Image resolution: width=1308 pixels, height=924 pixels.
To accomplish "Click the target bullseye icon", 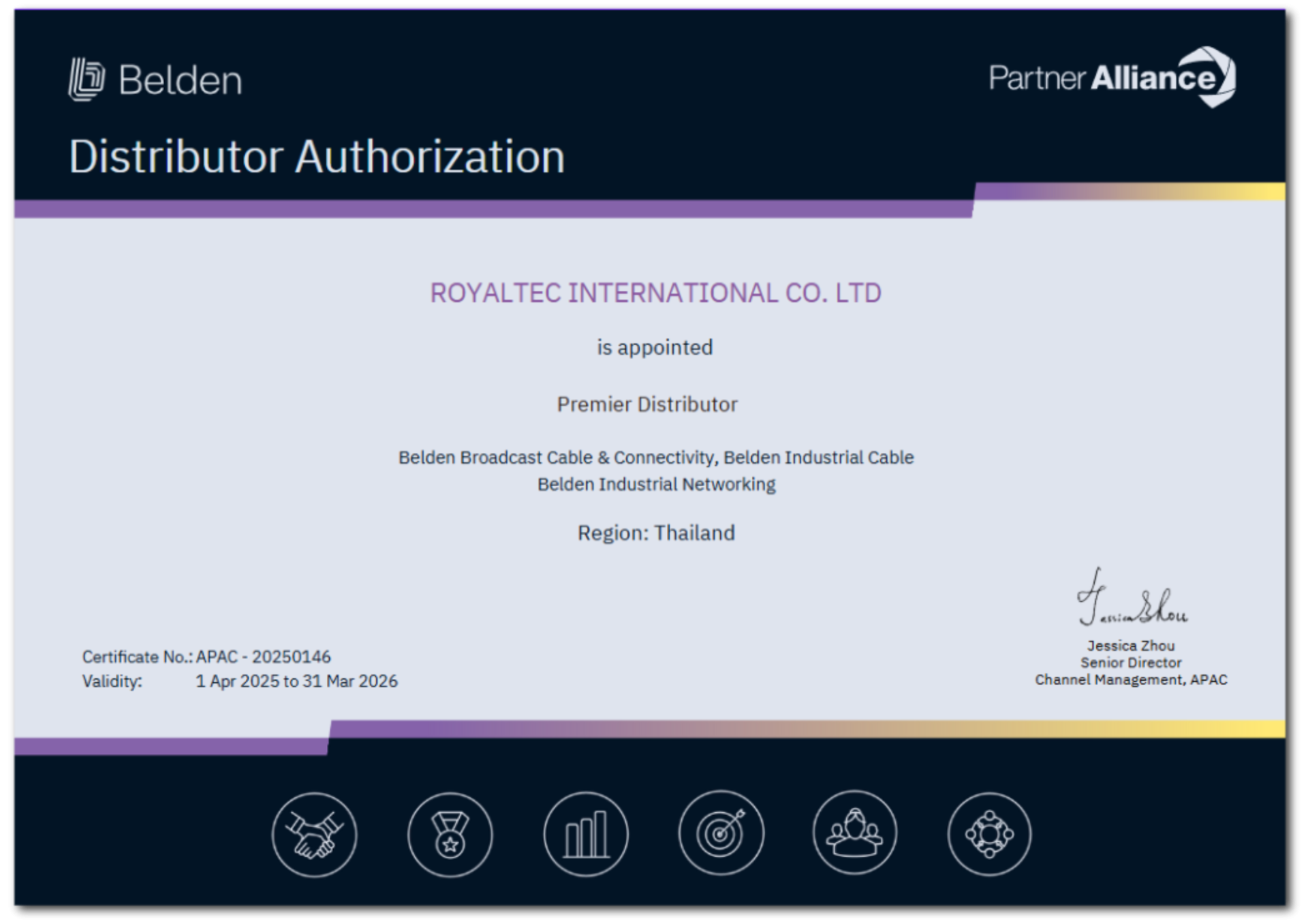I will pos(721,833).
